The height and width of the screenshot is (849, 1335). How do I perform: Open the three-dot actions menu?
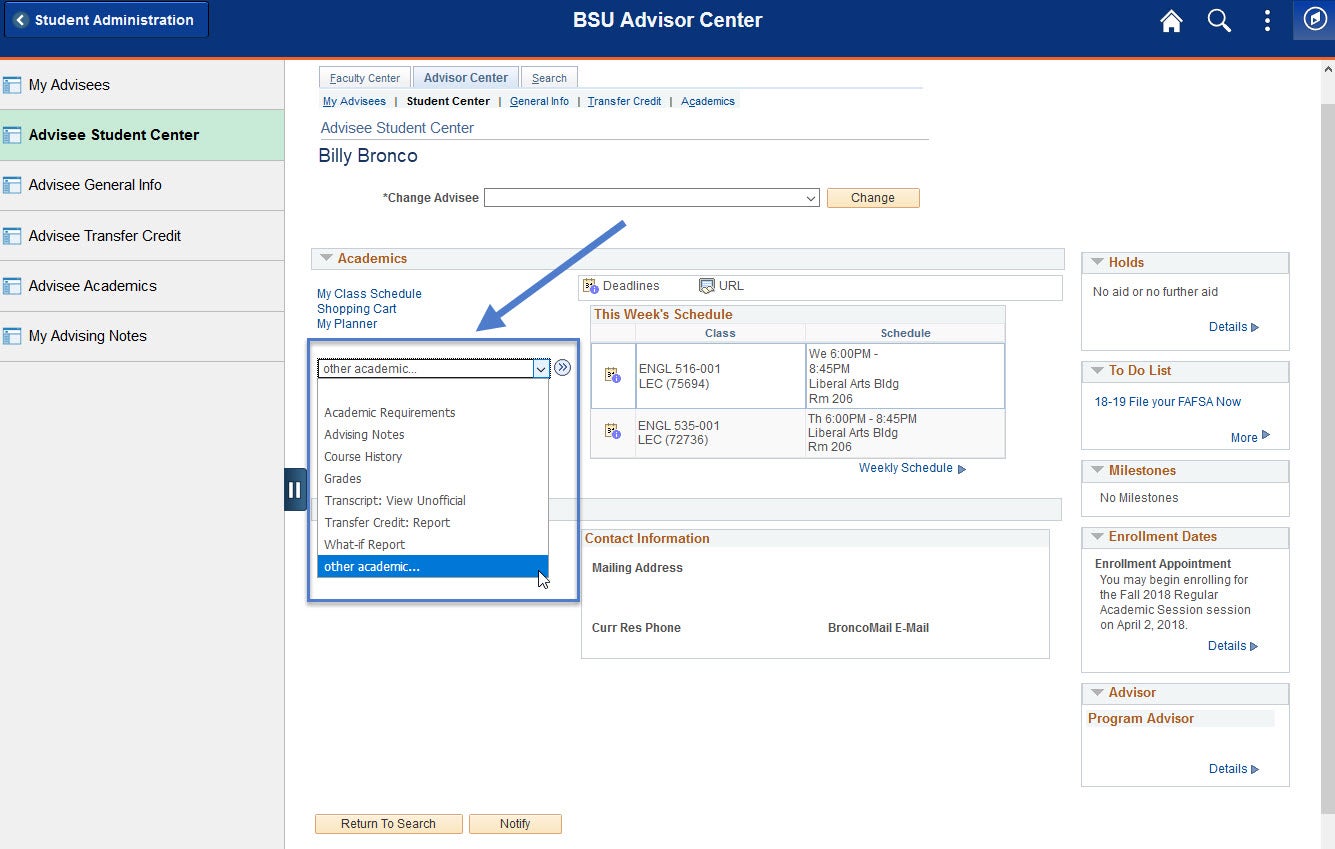coord(1267,21)
